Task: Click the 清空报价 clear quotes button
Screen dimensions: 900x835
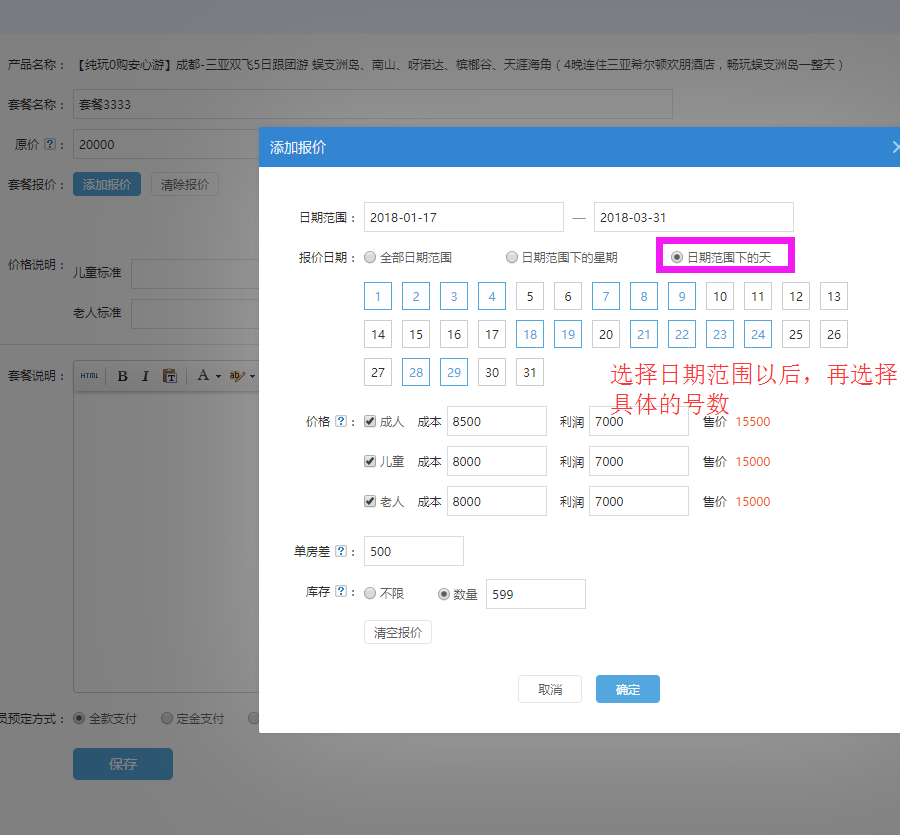Action: pos(397,632)
